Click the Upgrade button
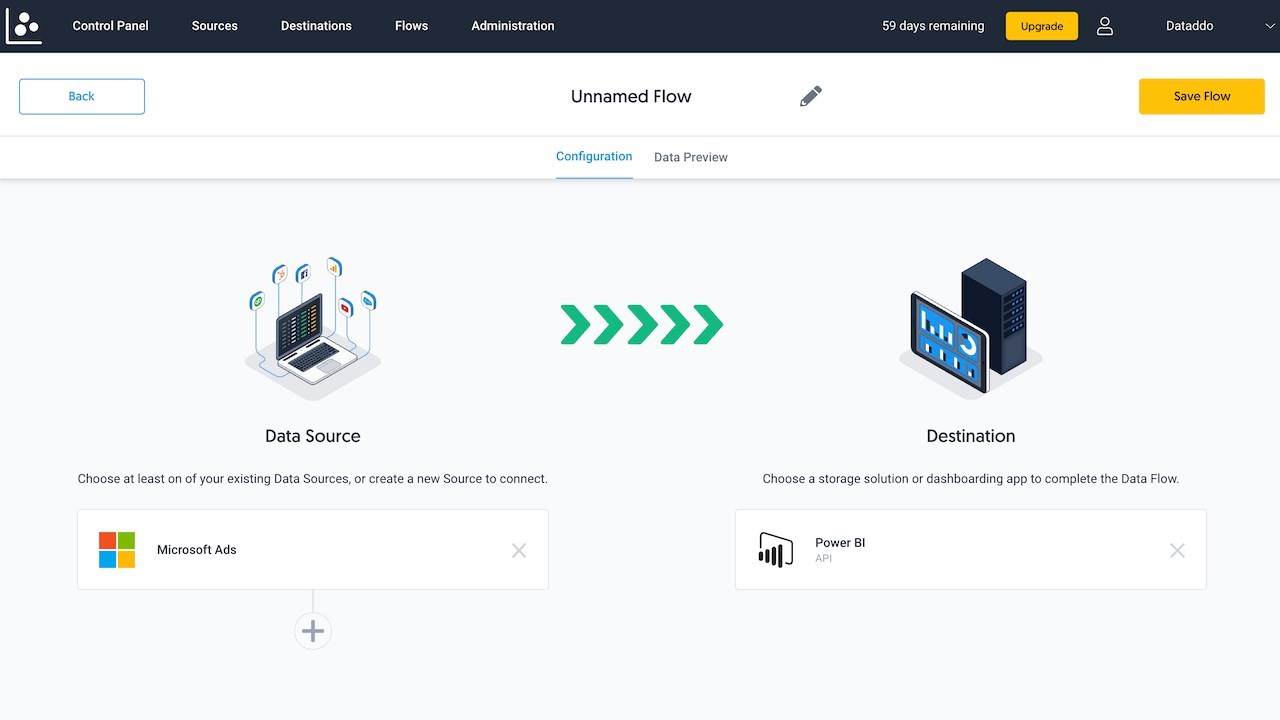Screen dimensions: 1280x720 [1042, 26]
